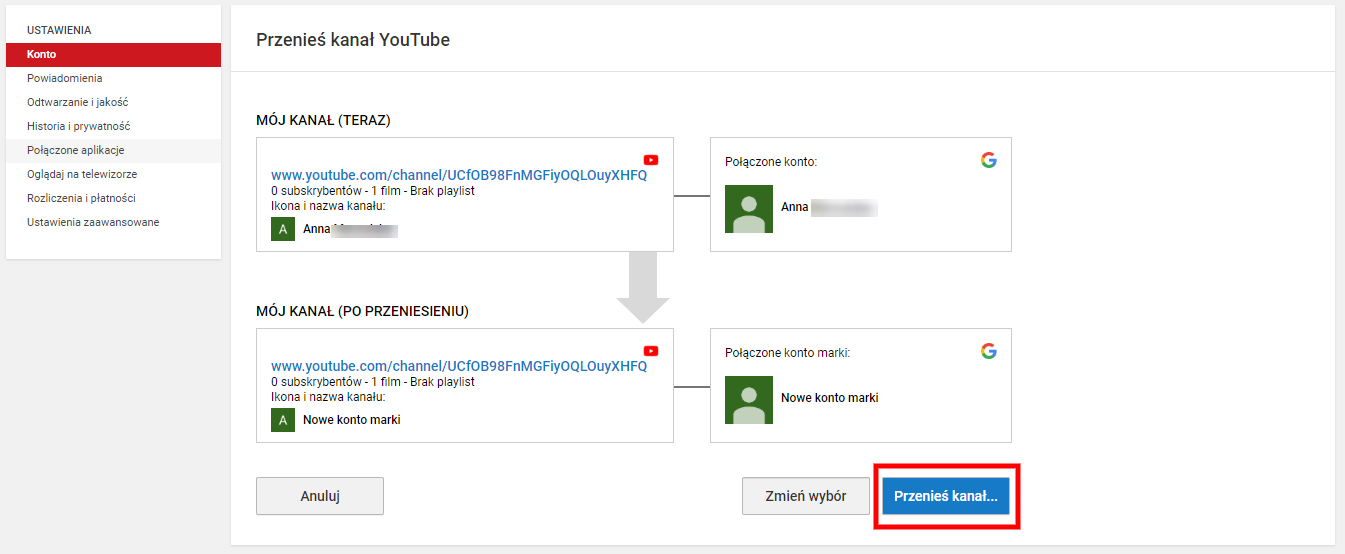Image resolution: width=1345 pixels, height=554 pixels.
Task: Click the USTAWIENIA sidebar heading
Action: coord(59,30)
